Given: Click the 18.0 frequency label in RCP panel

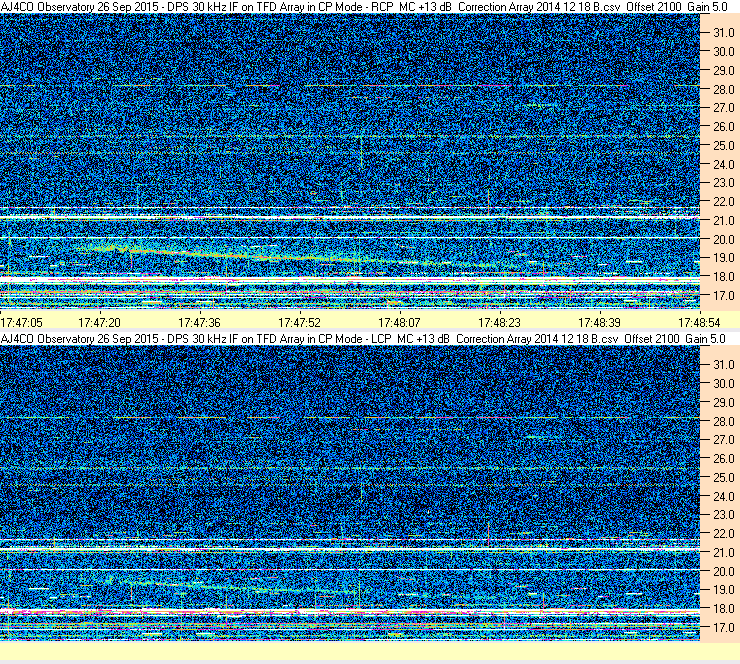Looking at the screenshot, I should pyautogui.click(x=723, y=277).
